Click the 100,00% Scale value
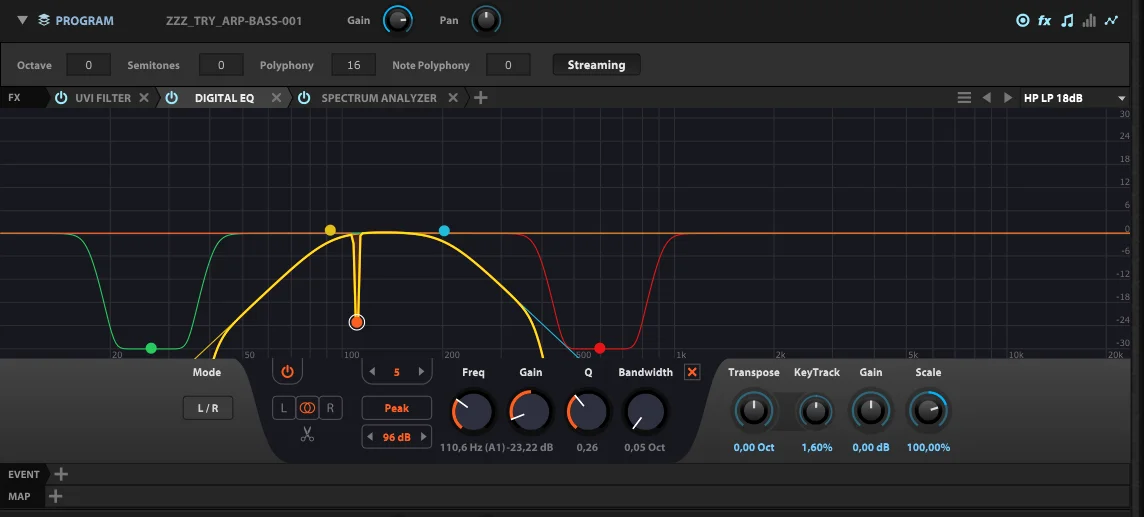1144x517 pixels. click(x=928, y=448)
